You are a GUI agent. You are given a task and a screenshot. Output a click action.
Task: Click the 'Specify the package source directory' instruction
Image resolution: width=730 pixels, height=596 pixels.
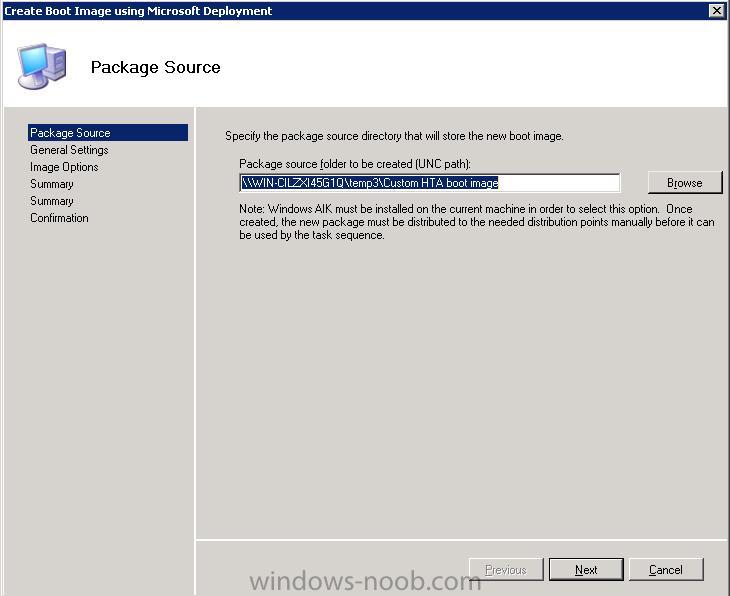[394, 136]
